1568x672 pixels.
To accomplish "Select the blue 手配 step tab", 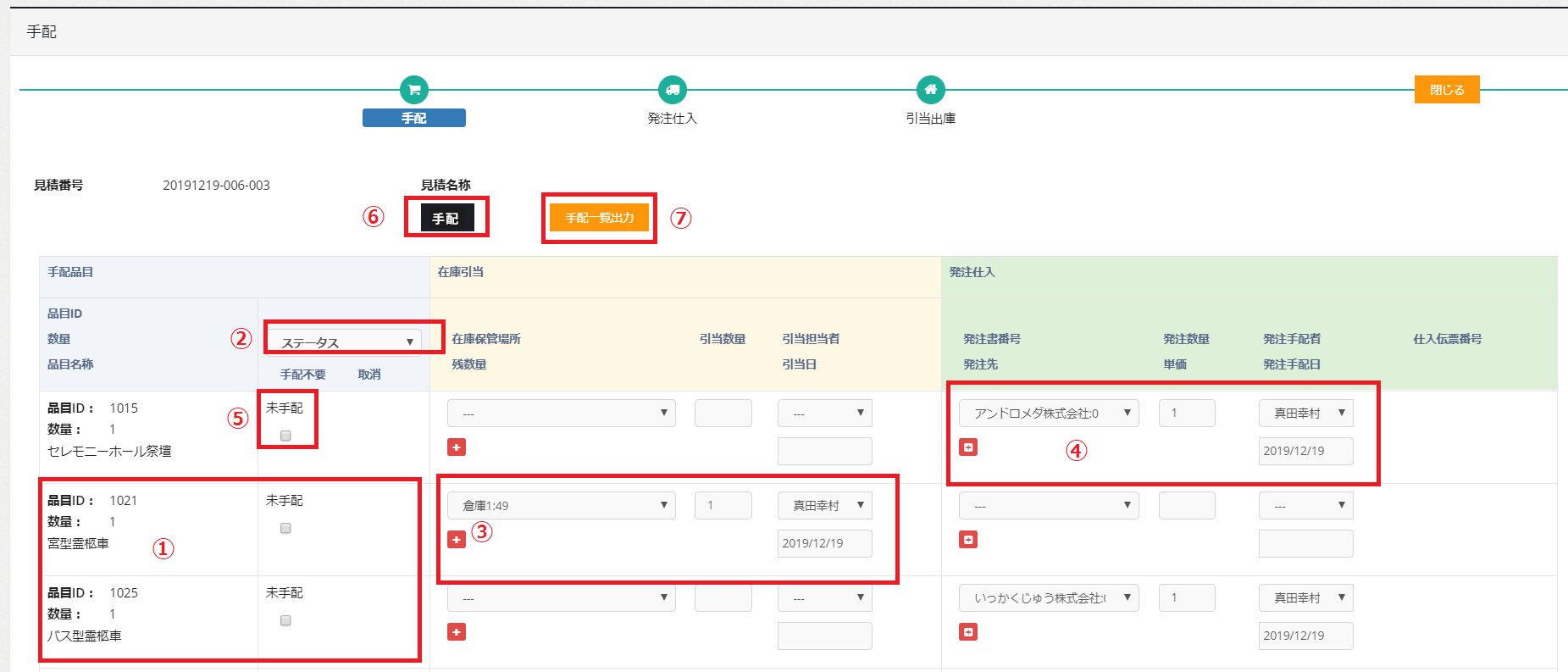I will tap(413, 119).
